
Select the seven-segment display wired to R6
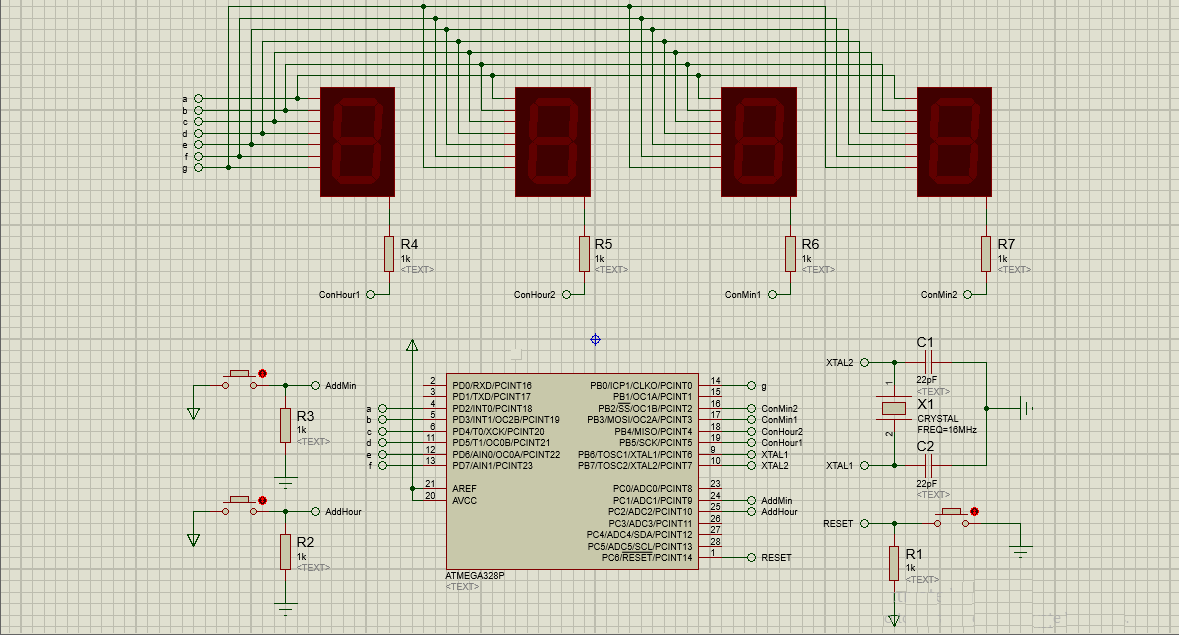tap(759, 142)
